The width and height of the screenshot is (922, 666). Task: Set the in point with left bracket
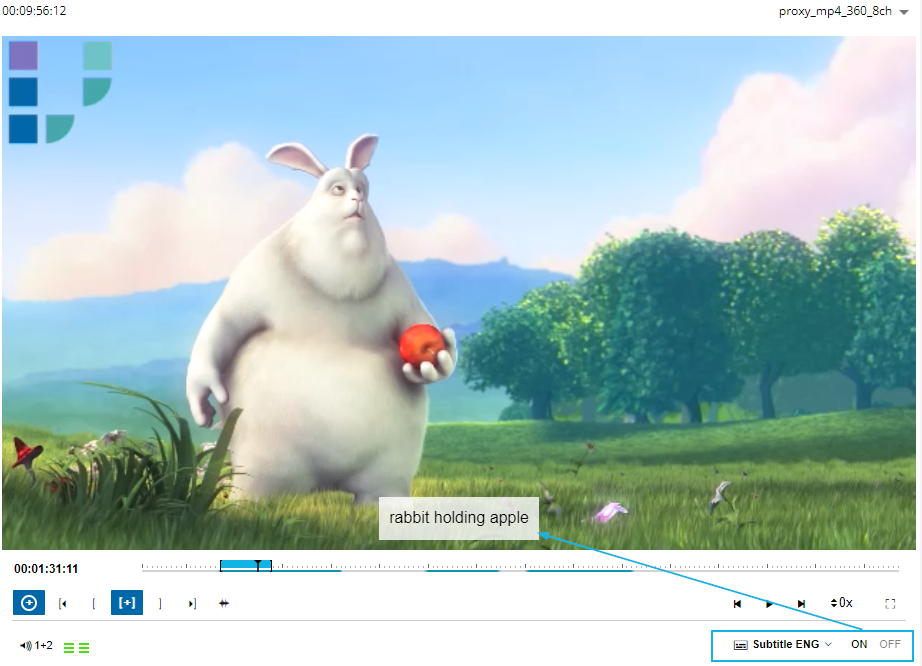(x=94, y=604)
